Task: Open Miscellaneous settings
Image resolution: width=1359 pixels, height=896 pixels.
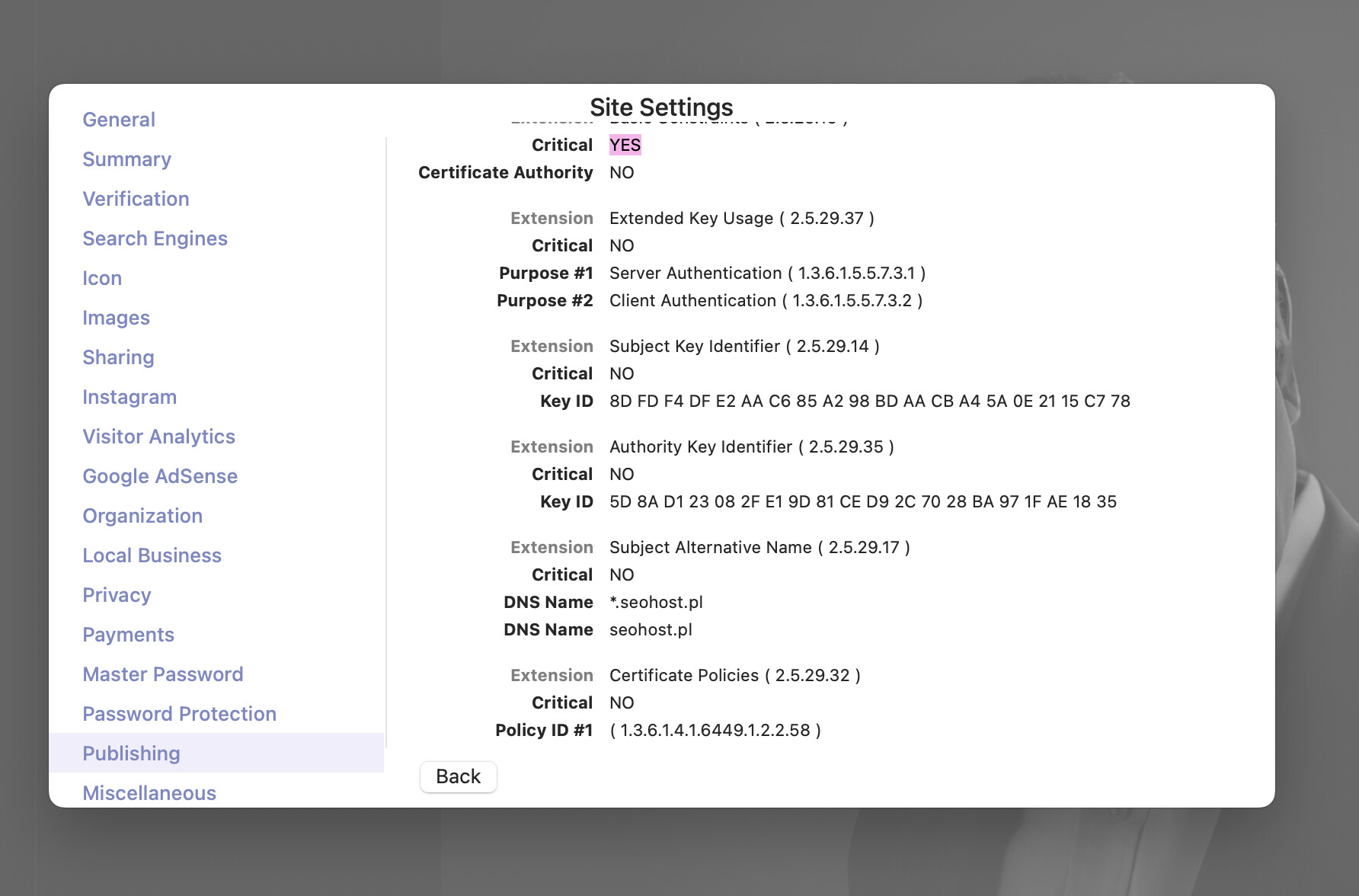Action: coord(149,793)
